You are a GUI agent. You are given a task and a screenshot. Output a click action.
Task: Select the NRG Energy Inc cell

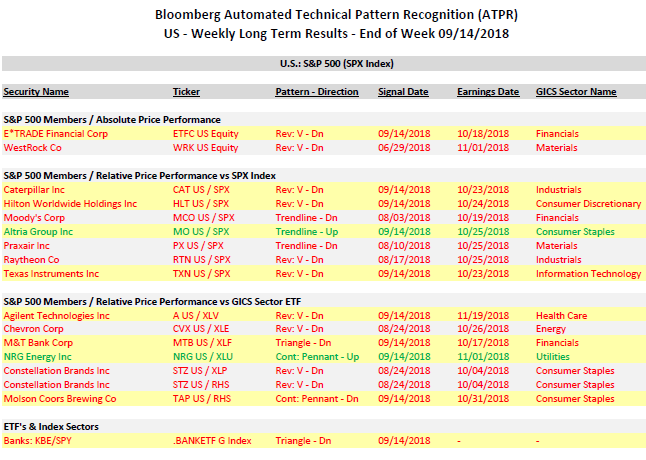click(x=37, y=357)
